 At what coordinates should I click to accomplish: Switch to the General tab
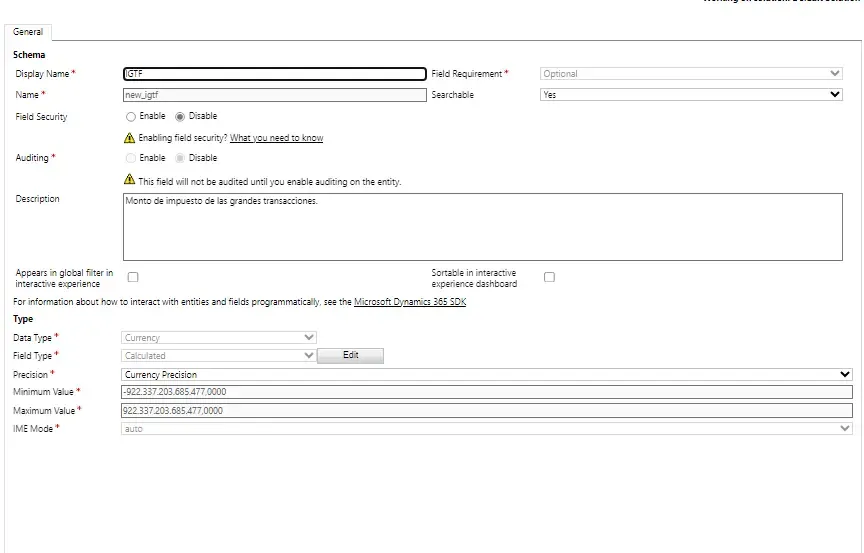coord(28,32)
